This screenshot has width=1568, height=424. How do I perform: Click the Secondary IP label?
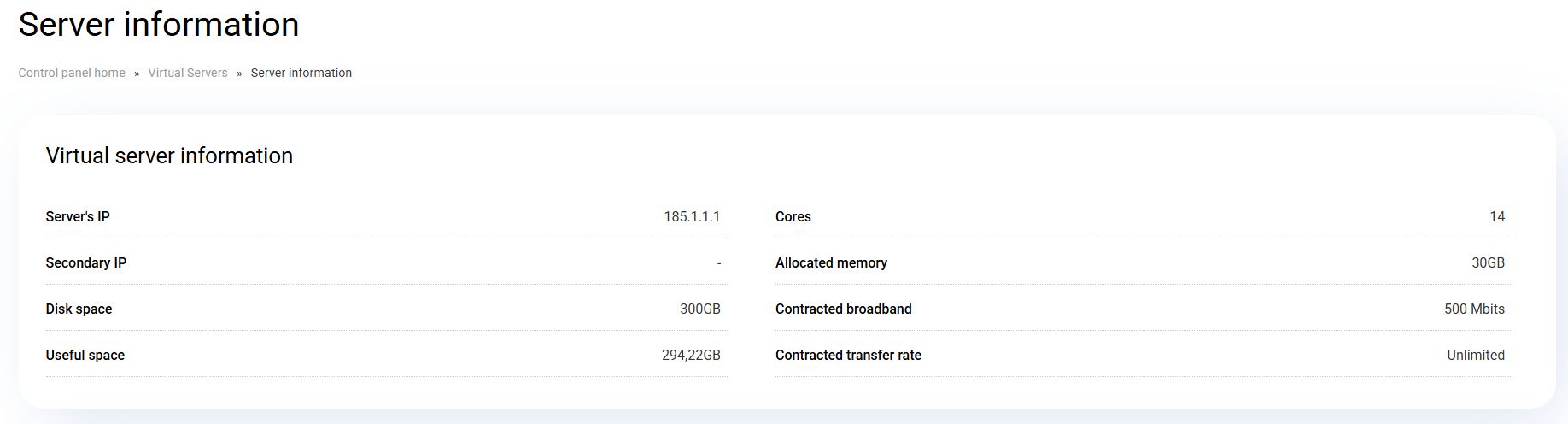pos(86,263)
